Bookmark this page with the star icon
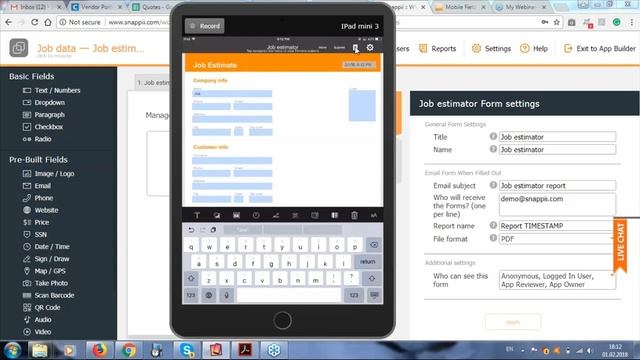The width and height of the screenshot is (640, 360). click(557, 22)
